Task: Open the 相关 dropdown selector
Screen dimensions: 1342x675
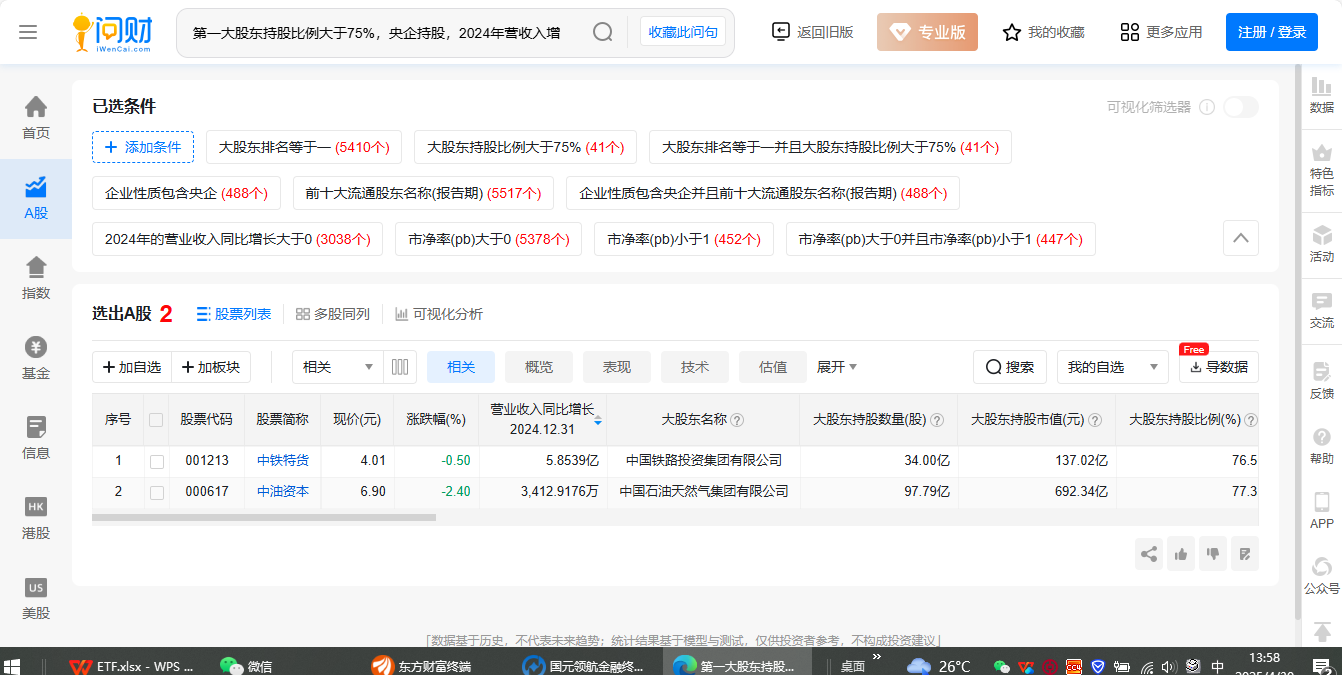Action: (338, 367)
